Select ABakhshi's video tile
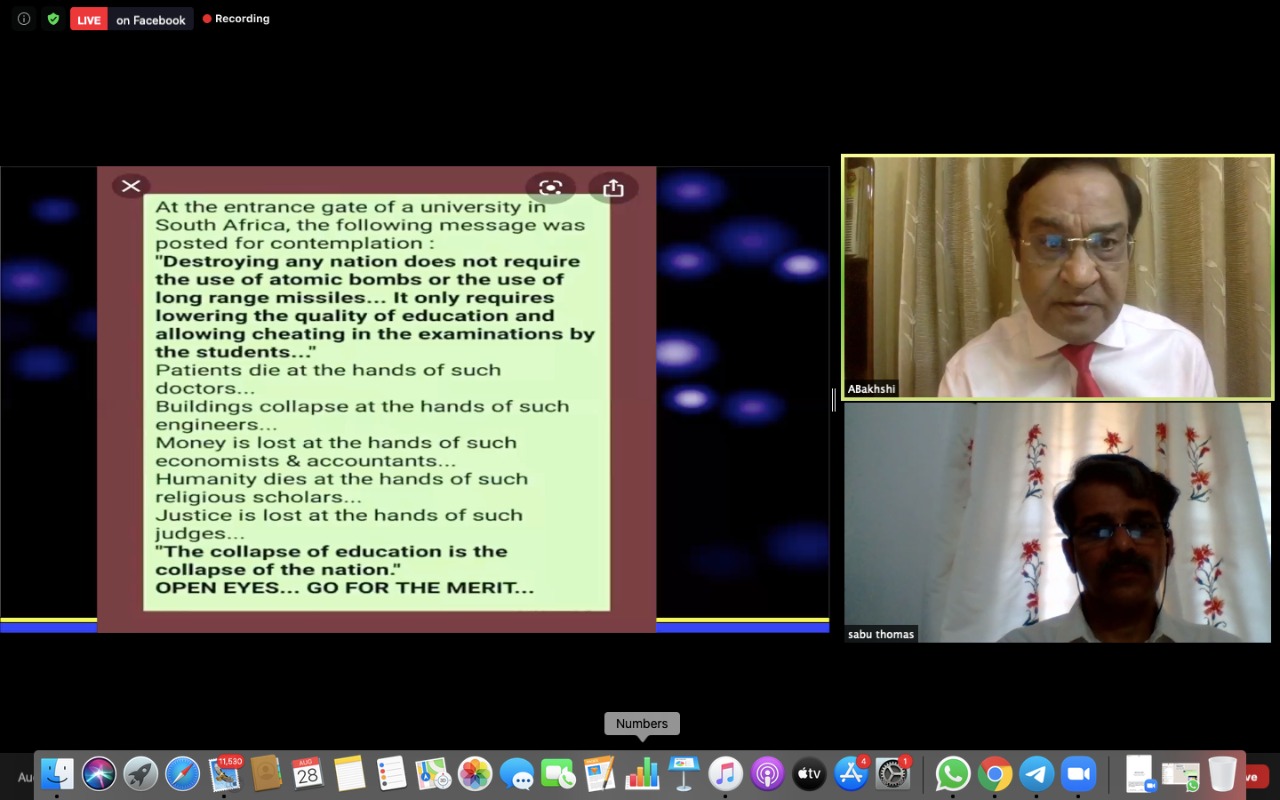The image size is (1280, 800). coord(1057,277)
